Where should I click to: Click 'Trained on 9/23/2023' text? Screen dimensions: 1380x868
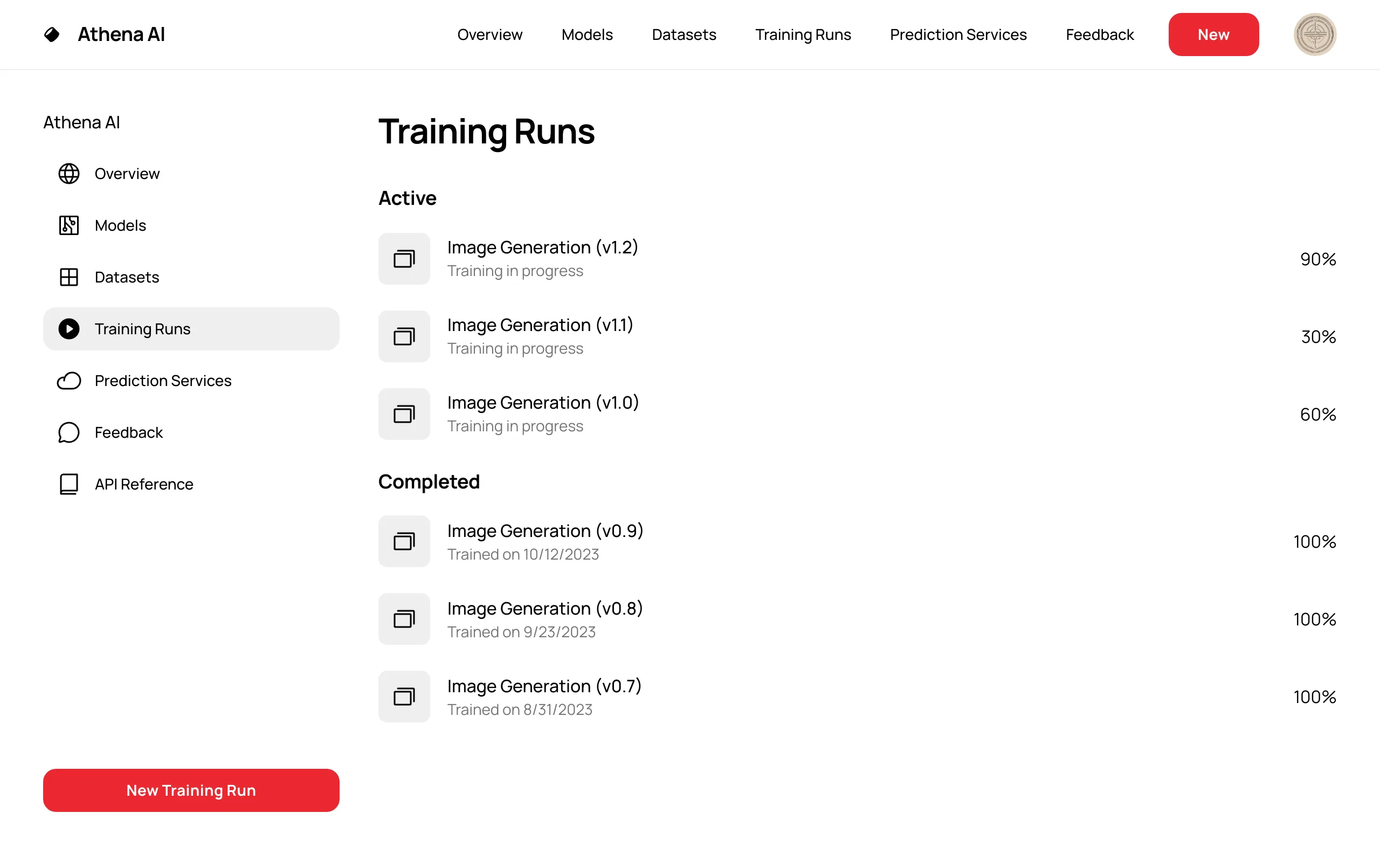coord(521,632)
